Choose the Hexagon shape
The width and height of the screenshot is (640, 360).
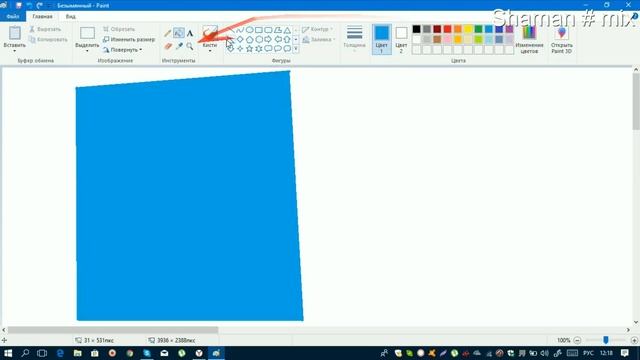click(259, 39)
